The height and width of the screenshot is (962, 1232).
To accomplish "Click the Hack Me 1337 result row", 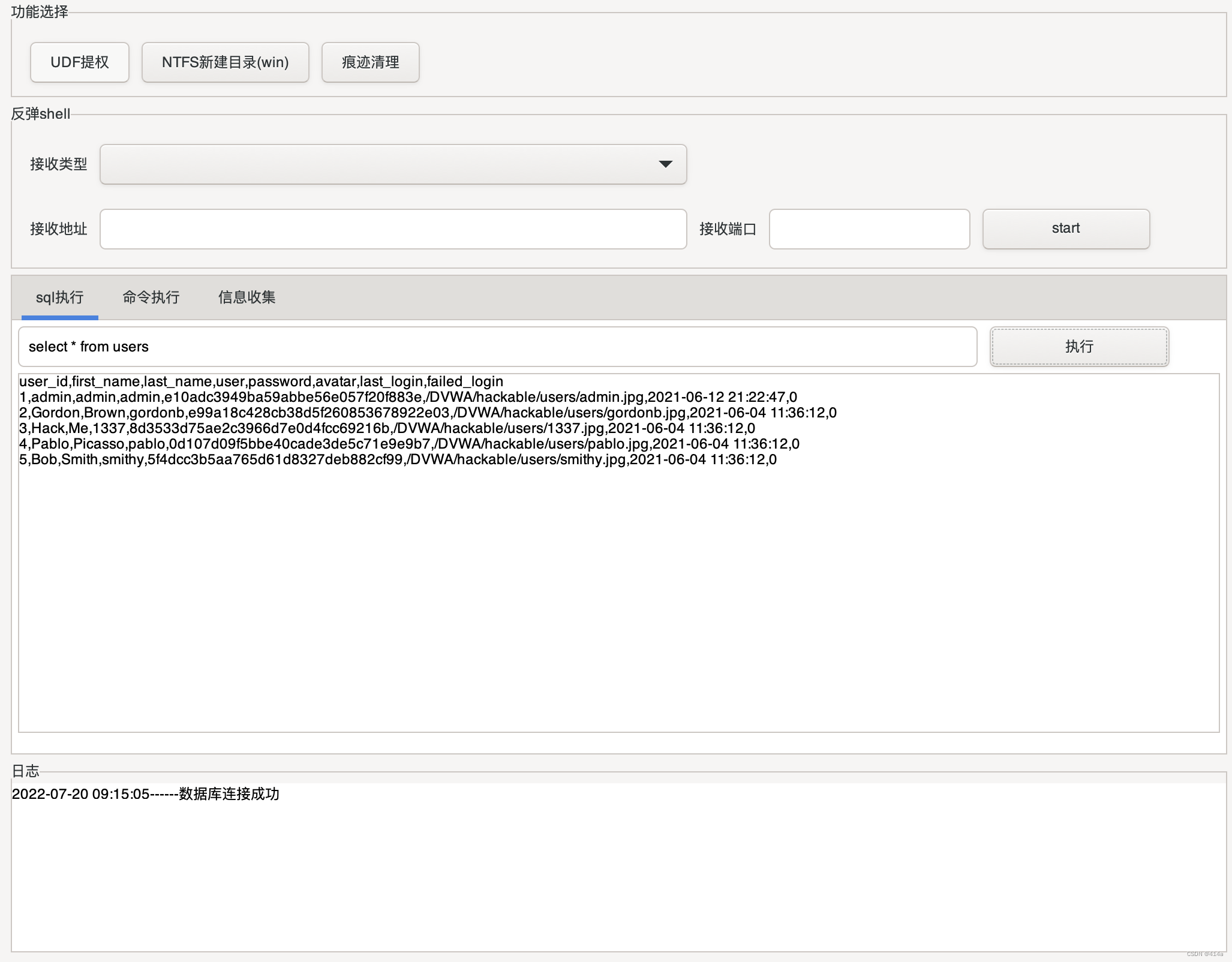I will tap(387, 428).
